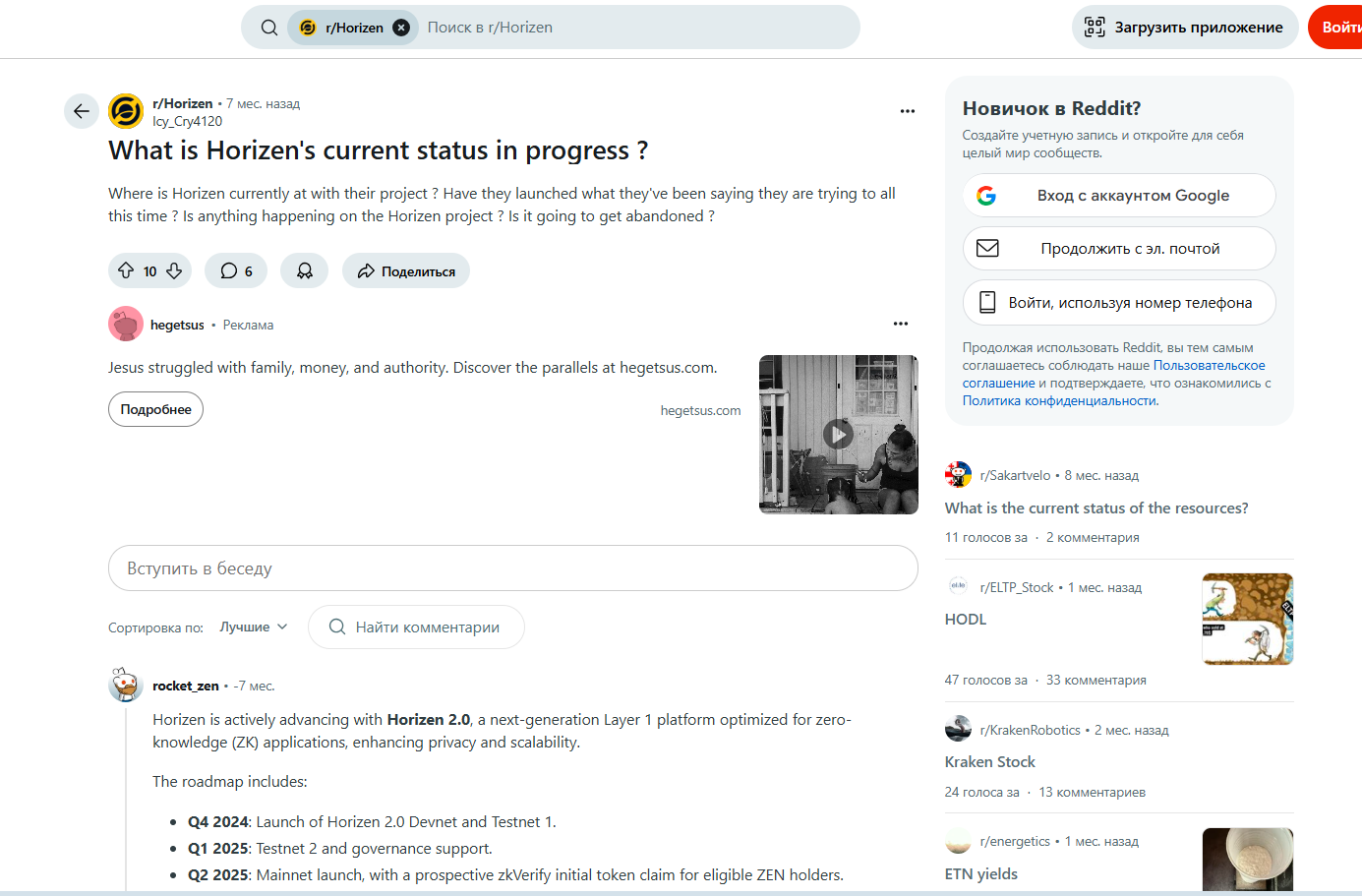Click the search magnifier icon
Viewport: 1362px width, 896px height.
268,28
